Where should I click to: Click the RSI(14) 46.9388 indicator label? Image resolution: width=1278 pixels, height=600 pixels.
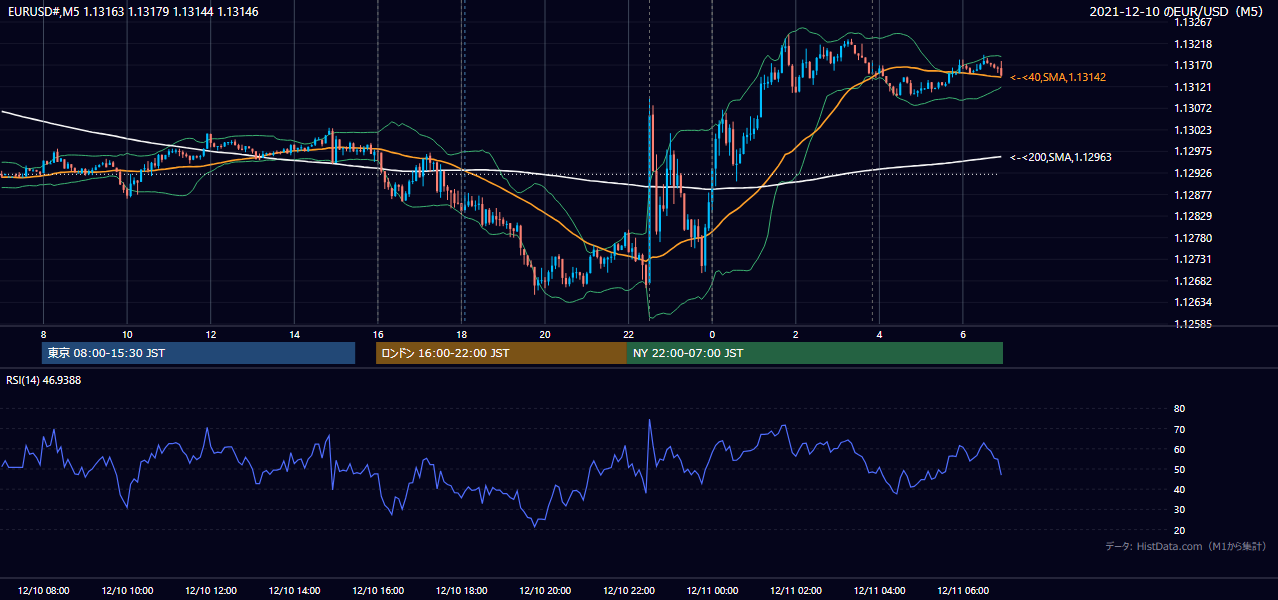[x=44, y=380]
